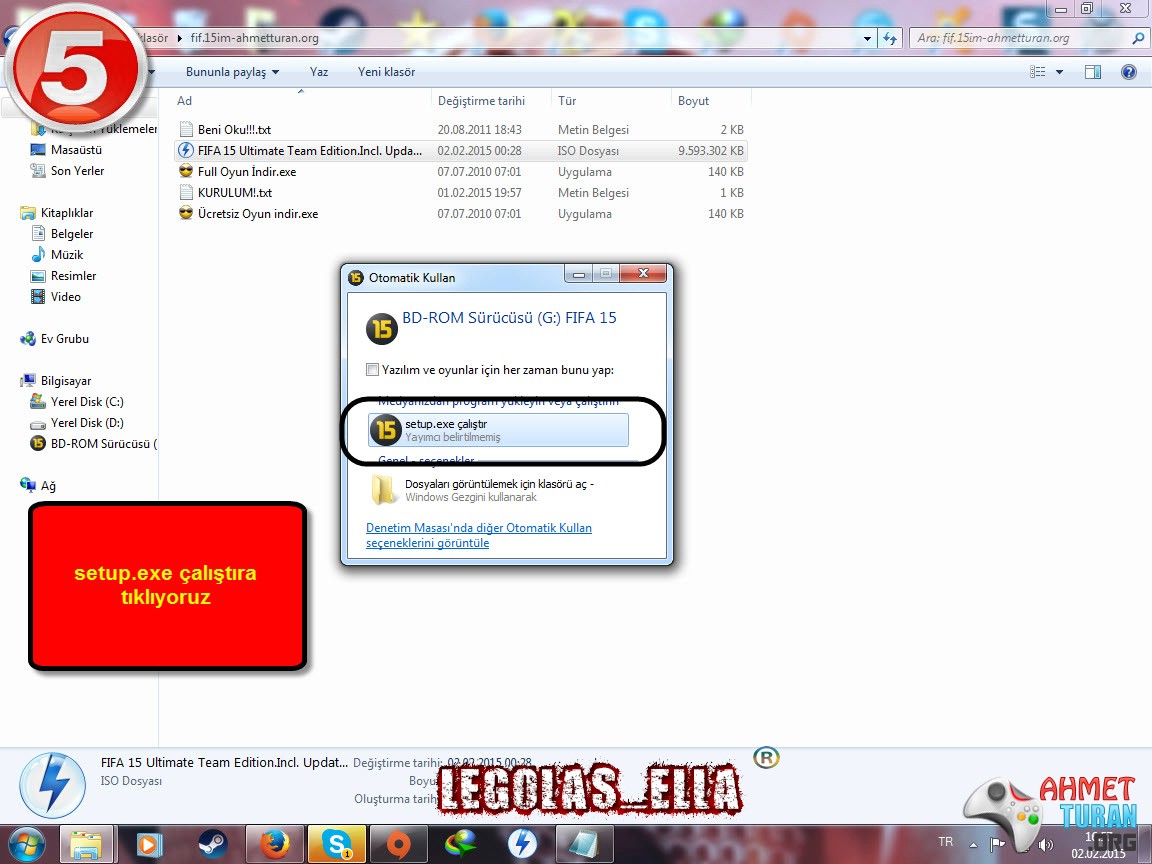This screenshot has width=1152, height=864.
Task: Open Daemon Tools from the taskbar
Action: [522, 845]
